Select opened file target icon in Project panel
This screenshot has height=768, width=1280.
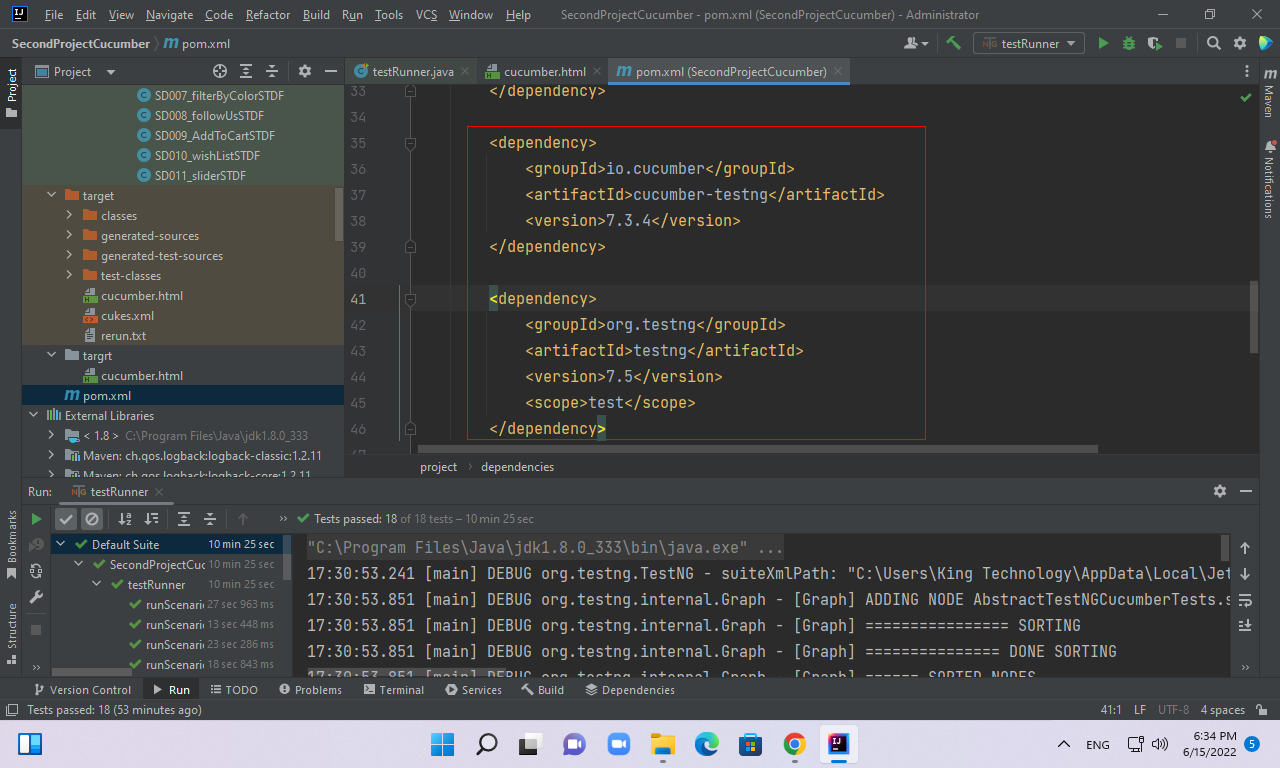tap(220, 71)
